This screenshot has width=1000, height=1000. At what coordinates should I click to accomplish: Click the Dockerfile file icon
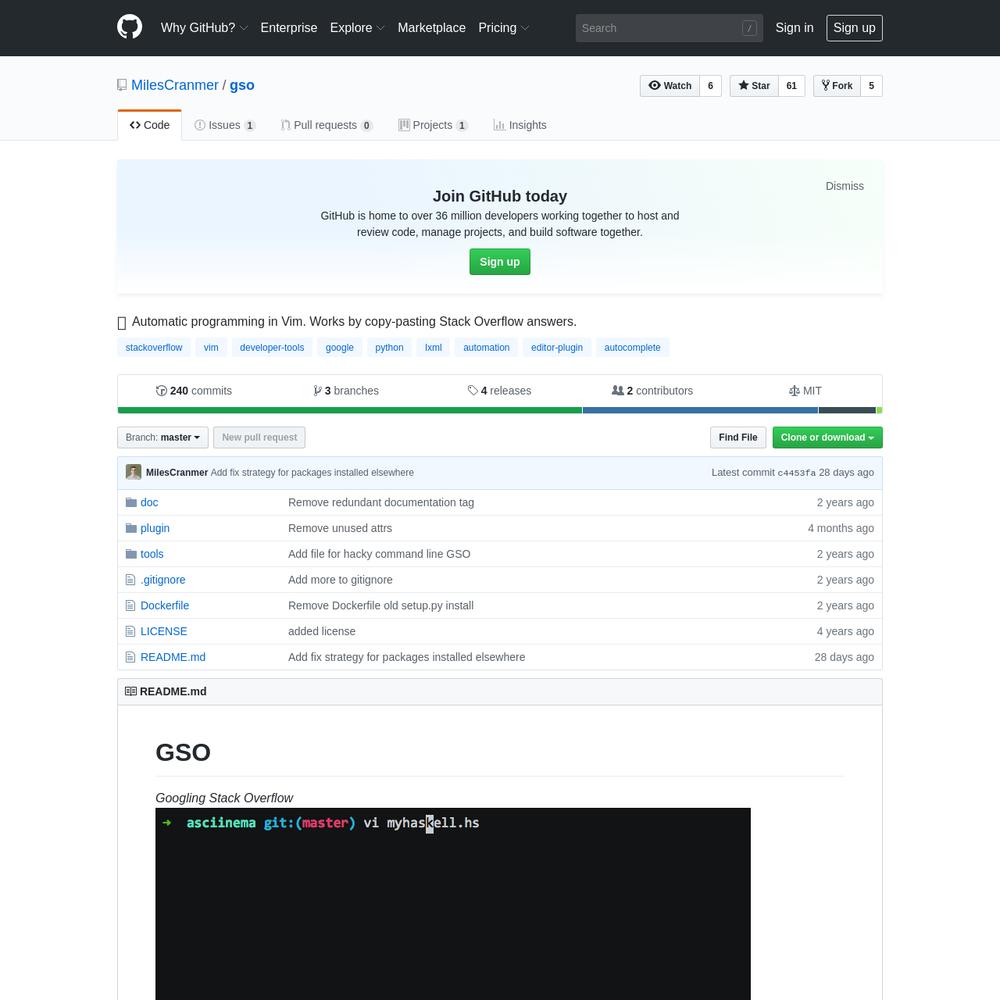131,605
